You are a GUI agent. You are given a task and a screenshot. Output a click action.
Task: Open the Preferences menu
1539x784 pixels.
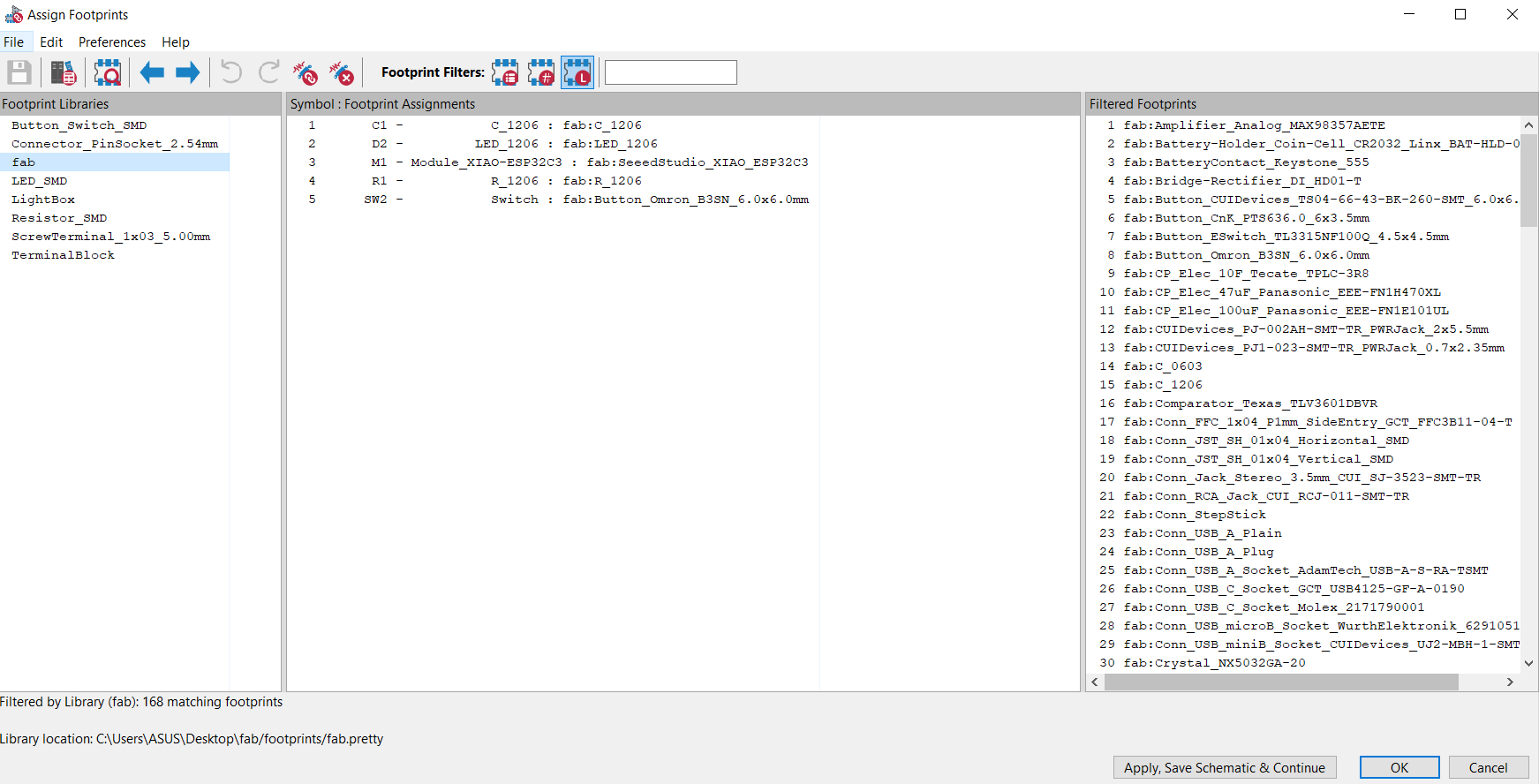pyautogui.click(x=112, y=41)
